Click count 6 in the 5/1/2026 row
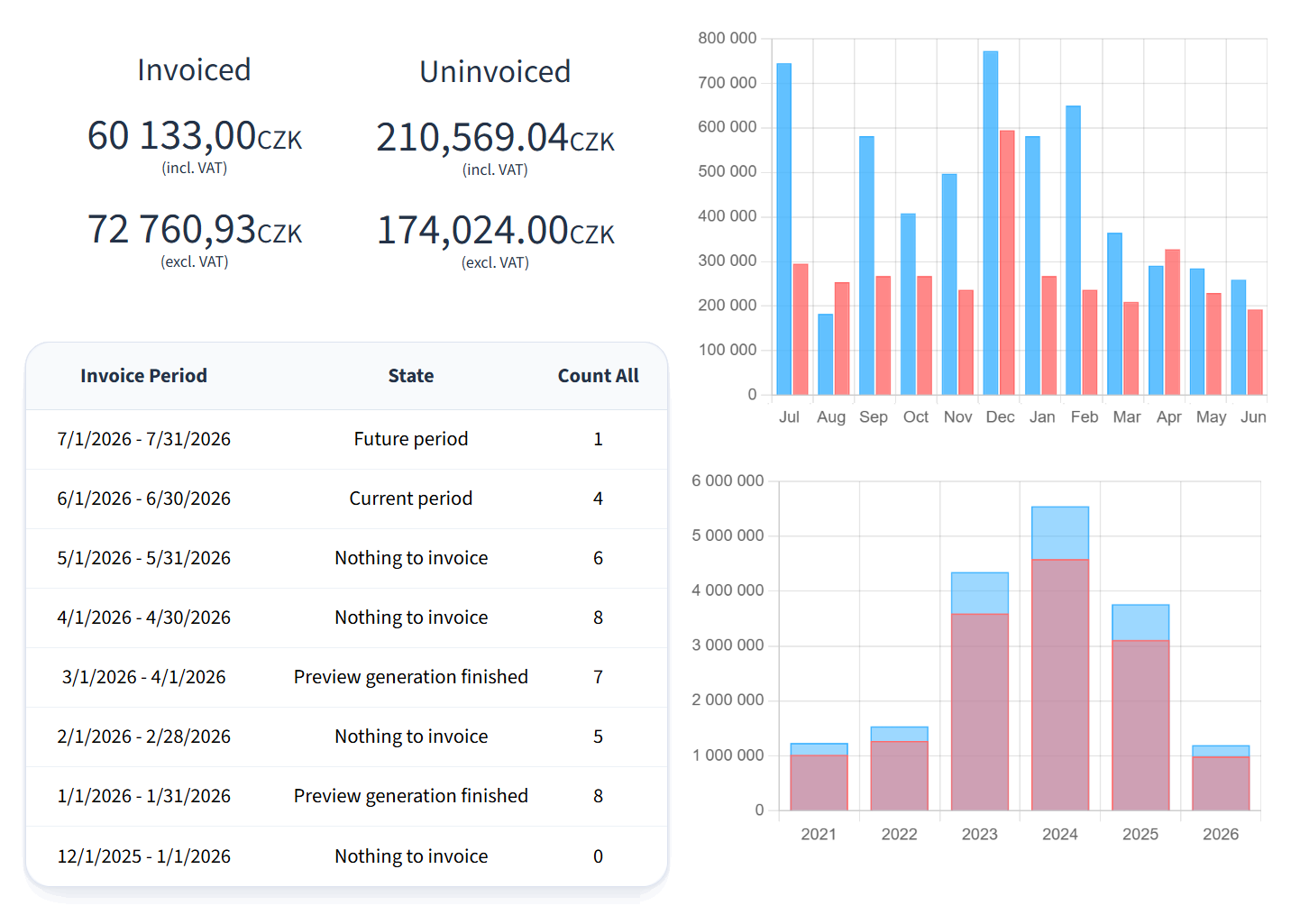 598,558
